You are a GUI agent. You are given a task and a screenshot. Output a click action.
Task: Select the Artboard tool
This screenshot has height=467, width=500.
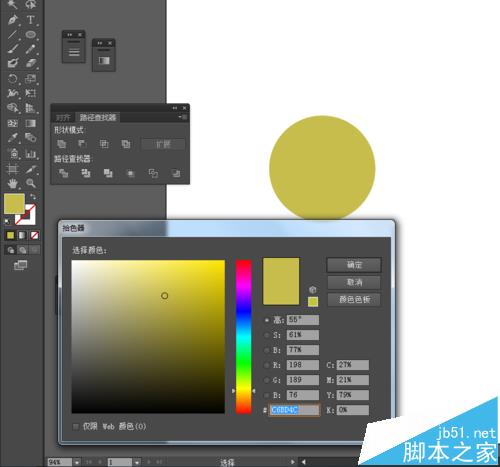[x=13, y=169]
